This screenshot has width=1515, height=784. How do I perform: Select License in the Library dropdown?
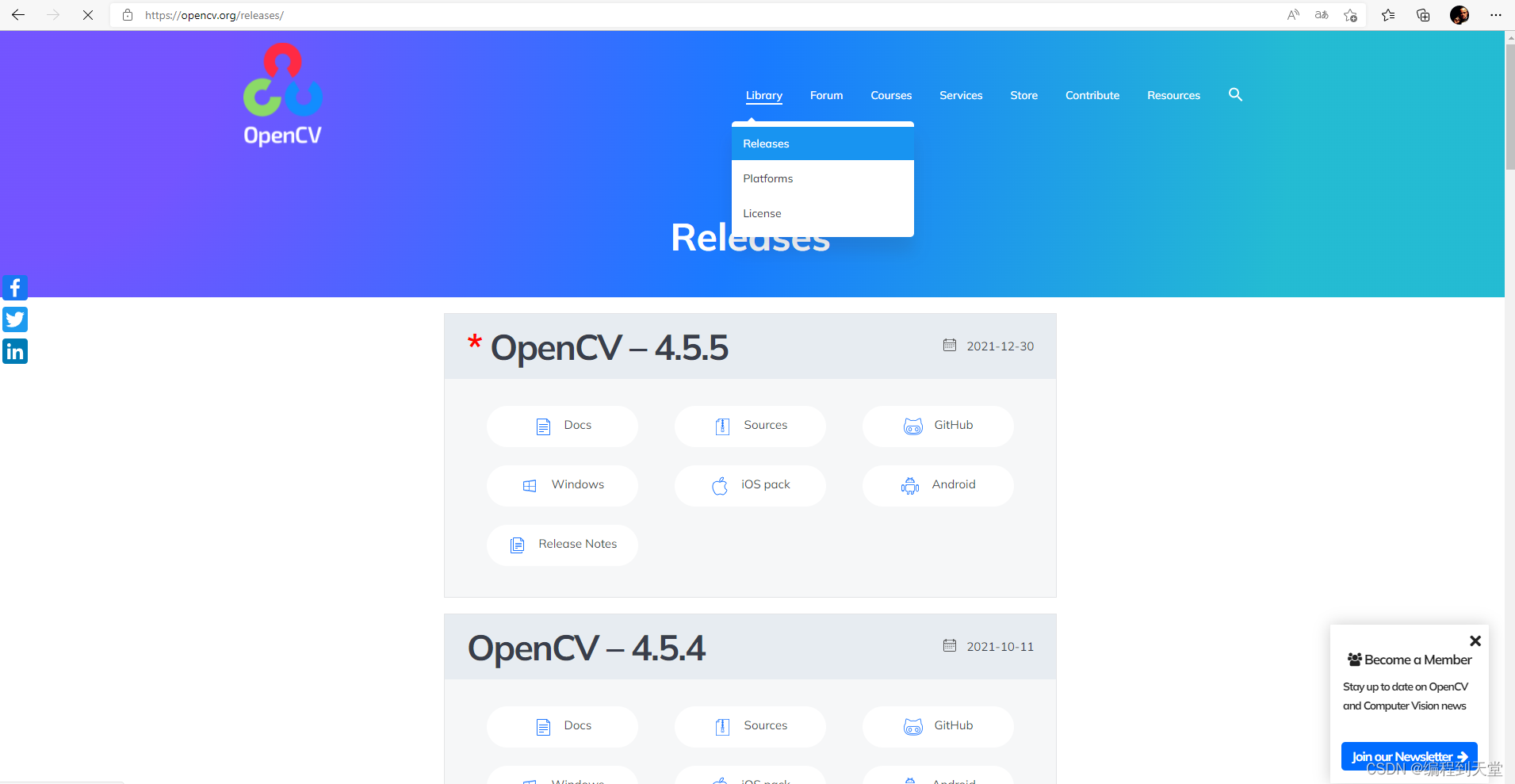pos(823,213)
